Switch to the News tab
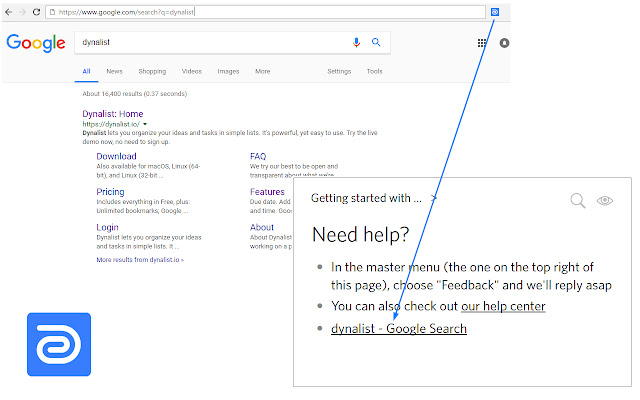 coord(114,71)
